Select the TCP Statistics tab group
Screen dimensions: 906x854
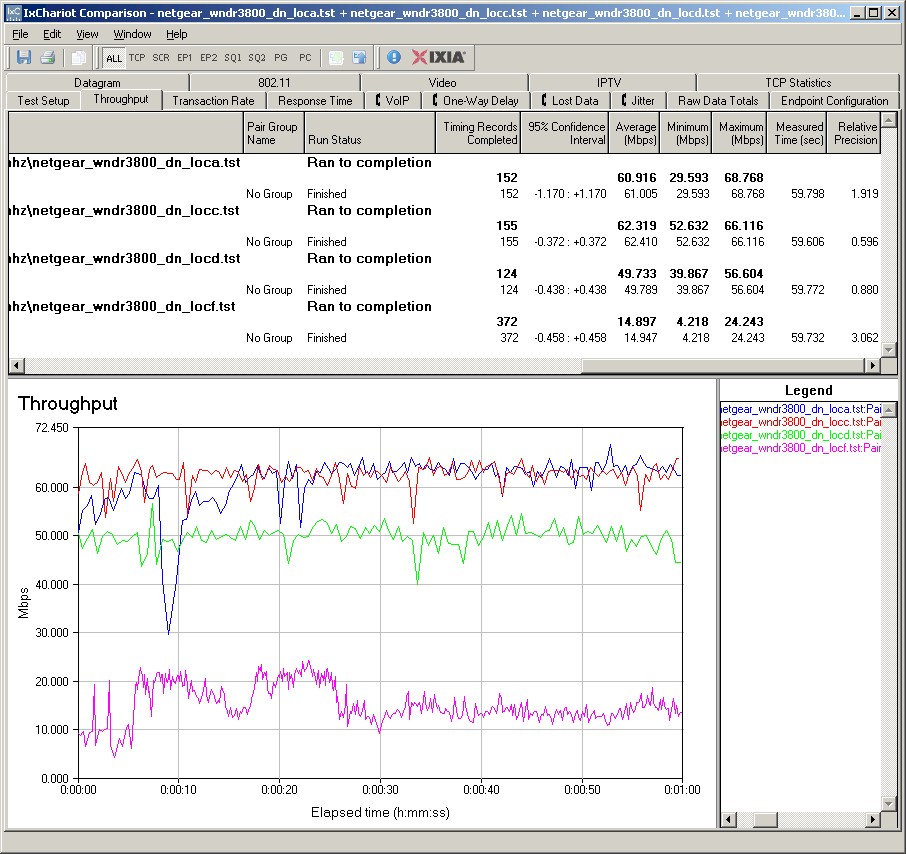(798, 83)
